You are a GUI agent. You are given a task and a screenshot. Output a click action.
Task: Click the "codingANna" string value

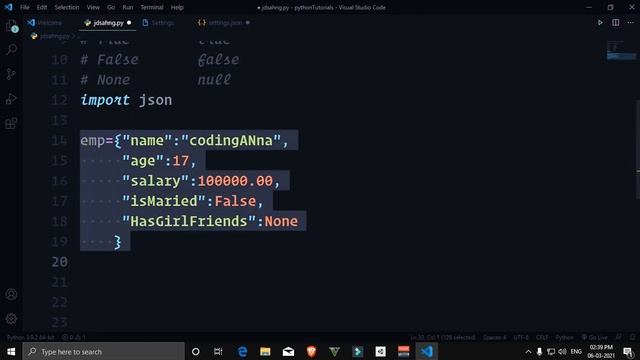tap(231, 140)
